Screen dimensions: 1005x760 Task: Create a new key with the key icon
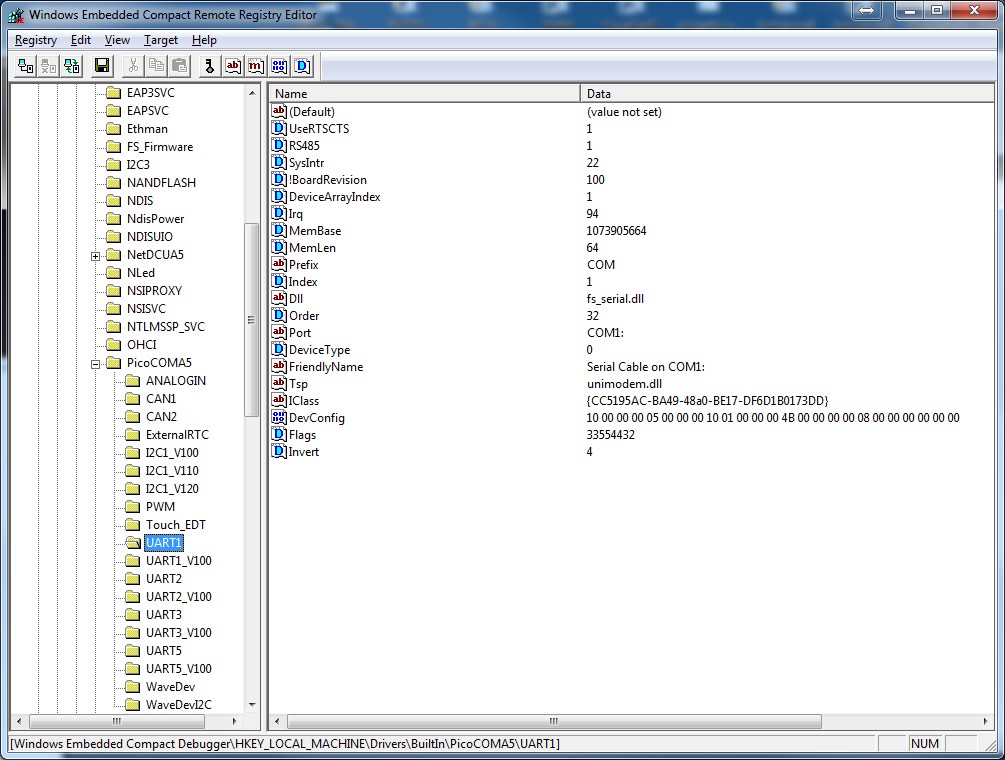click(x=210, y=66)
